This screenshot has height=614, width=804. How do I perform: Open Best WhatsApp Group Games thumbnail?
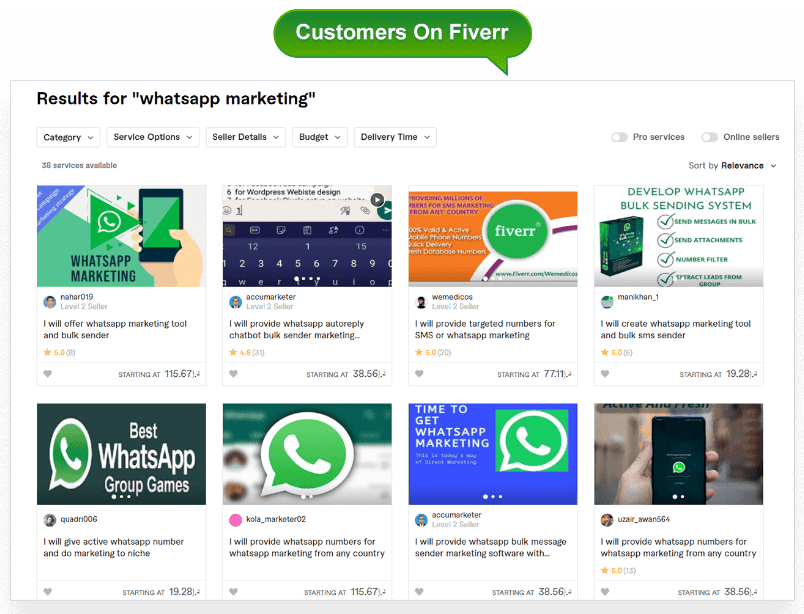point(122,454)
